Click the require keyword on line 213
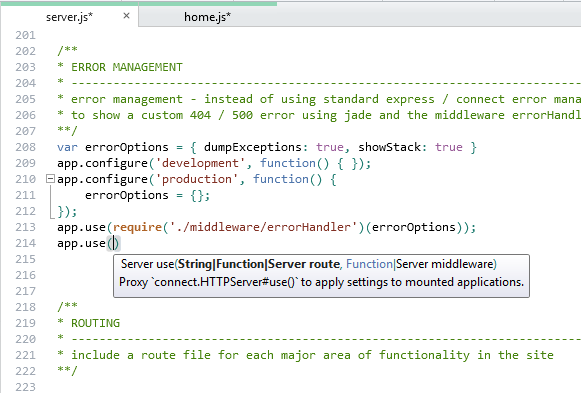581x393 pixels. click(x=137, y=227)
